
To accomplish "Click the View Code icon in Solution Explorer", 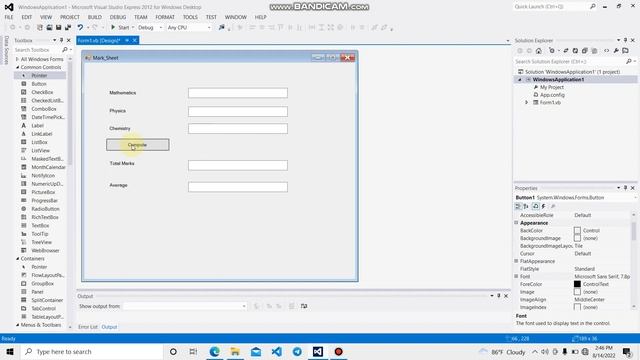I will coord(607,51).
